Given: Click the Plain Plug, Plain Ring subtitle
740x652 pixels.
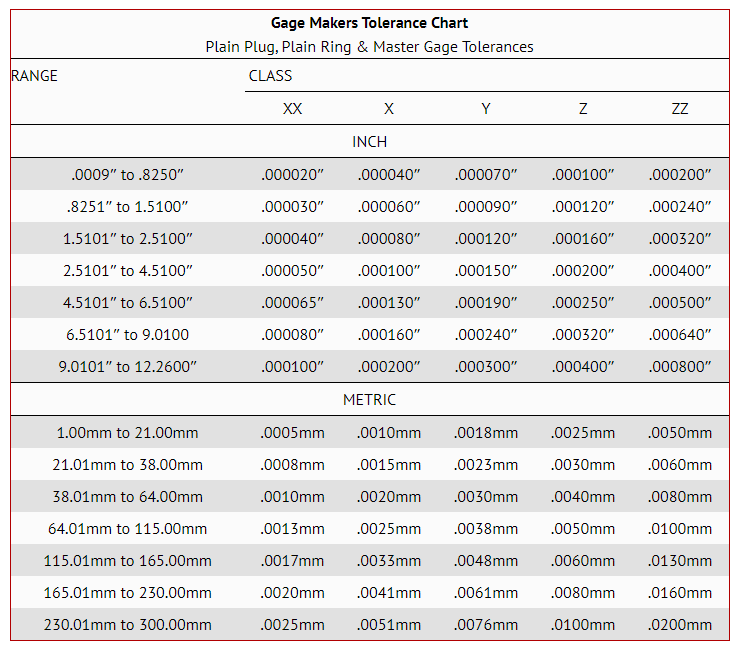Looking at the screenshot, I should point(369,47).
